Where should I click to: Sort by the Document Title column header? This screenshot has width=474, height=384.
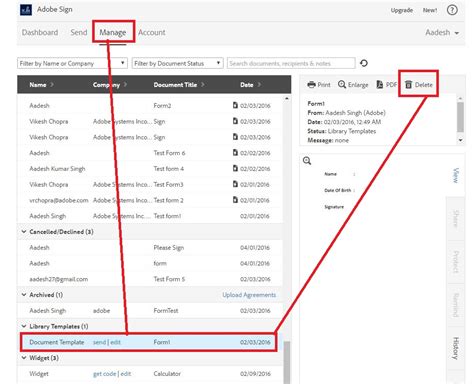179,85
